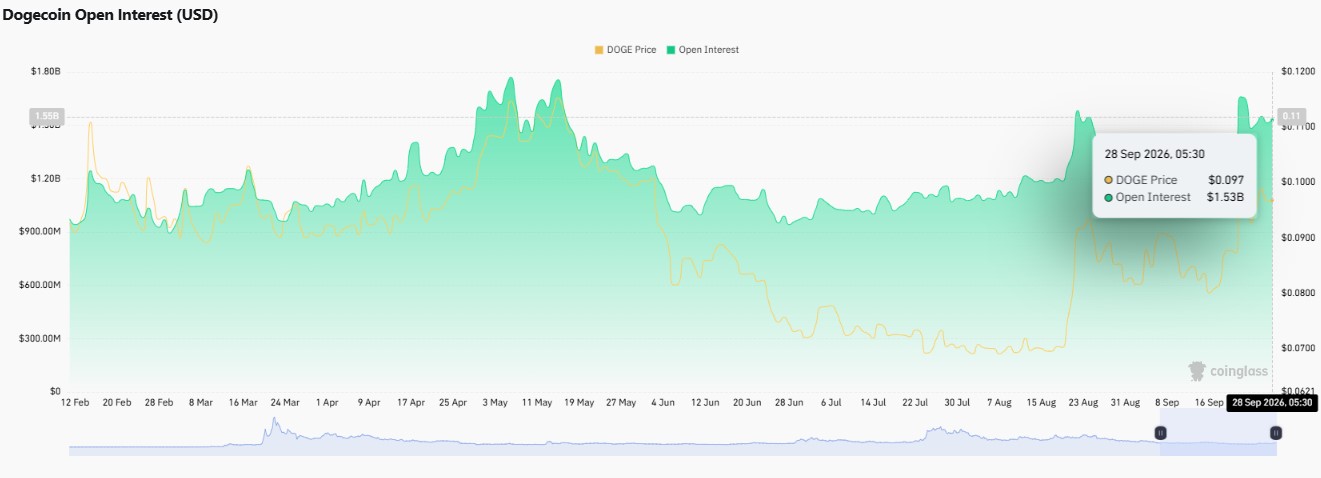Click the $0.0621 right axis label

pos(1299,391)
